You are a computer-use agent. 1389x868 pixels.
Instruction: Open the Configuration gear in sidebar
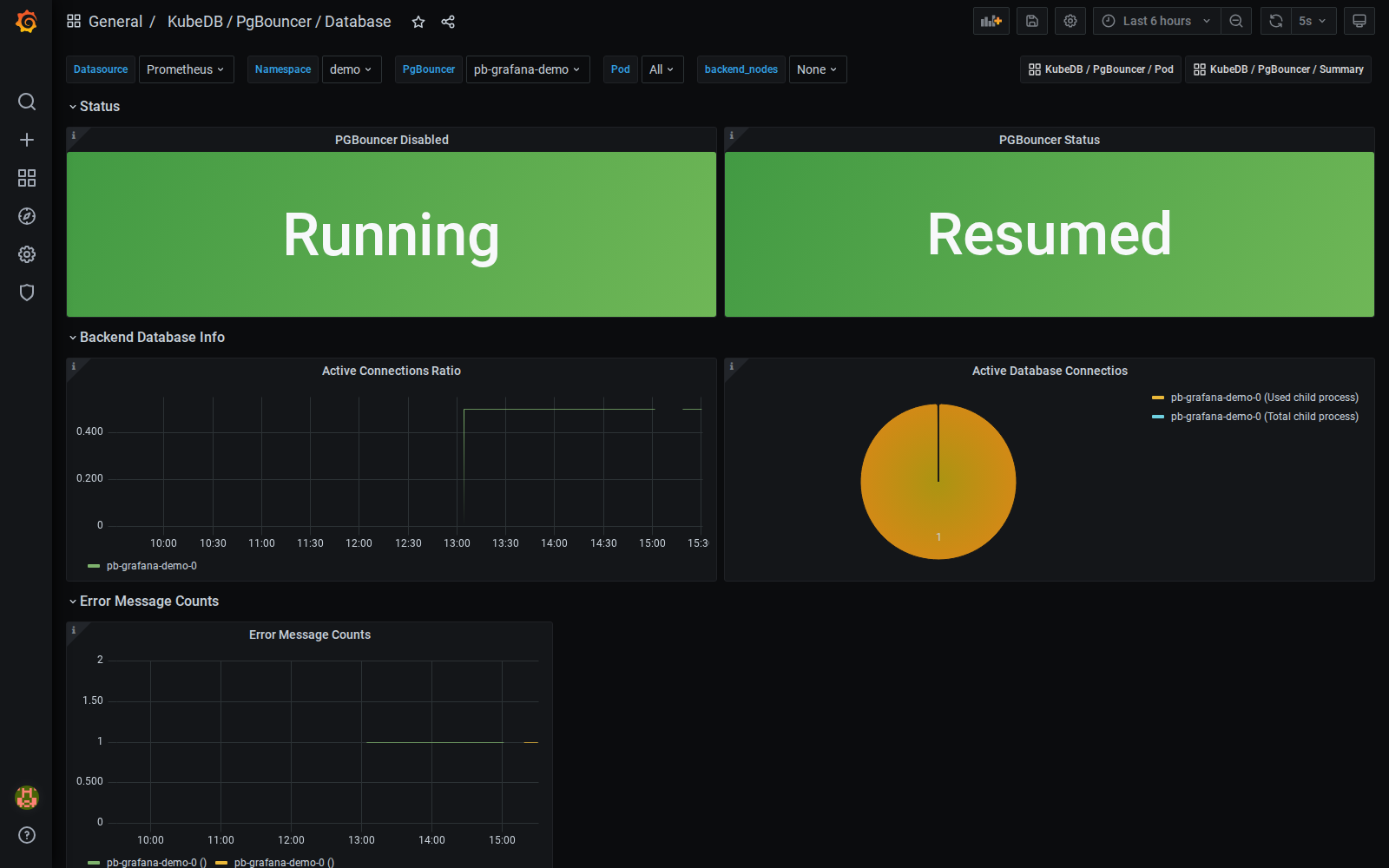point(27,254)
